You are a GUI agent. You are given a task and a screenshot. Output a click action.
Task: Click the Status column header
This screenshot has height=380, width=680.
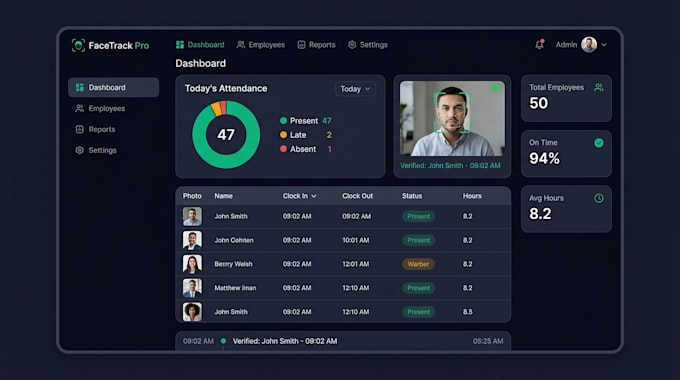(412, 196)
